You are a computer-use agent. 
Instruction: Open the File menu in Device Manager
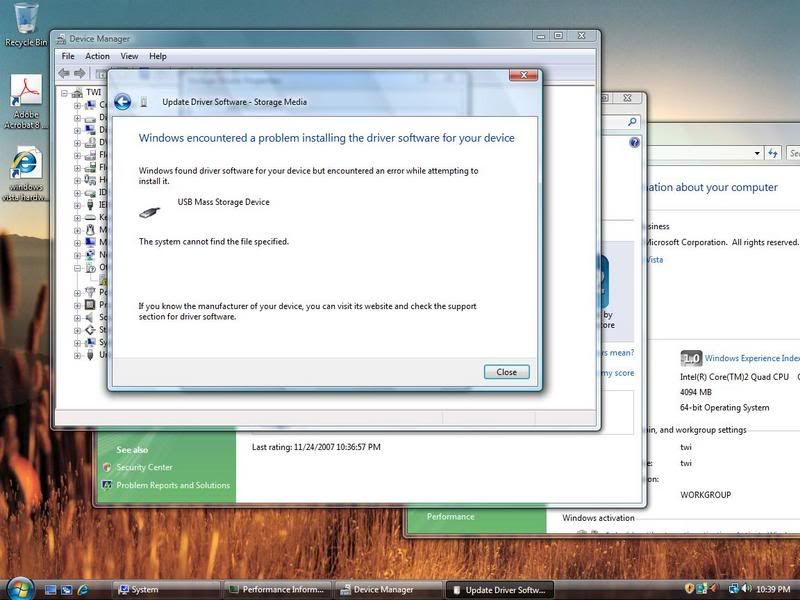68,56
